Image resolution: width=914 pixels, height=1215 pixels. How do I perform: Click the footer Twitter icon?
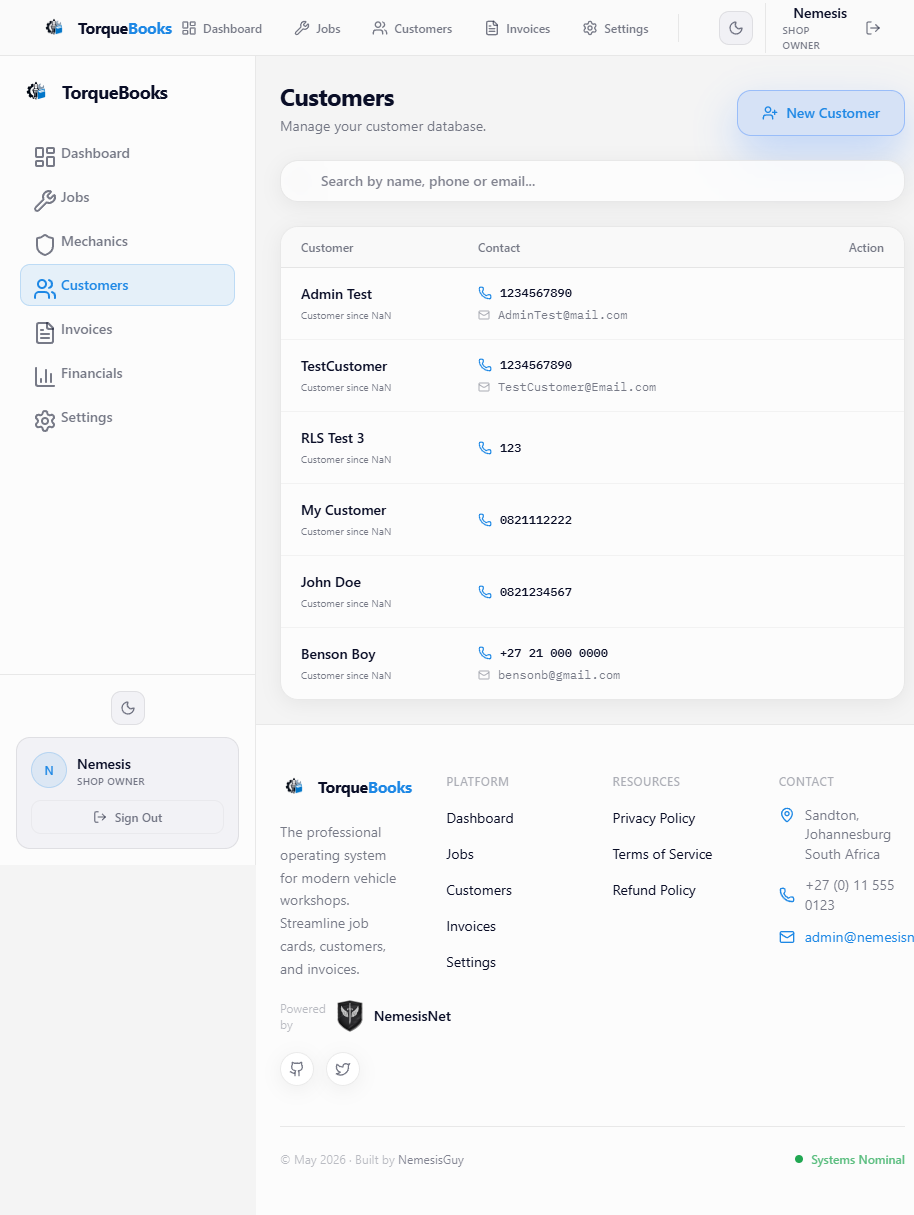point(343,1069)
